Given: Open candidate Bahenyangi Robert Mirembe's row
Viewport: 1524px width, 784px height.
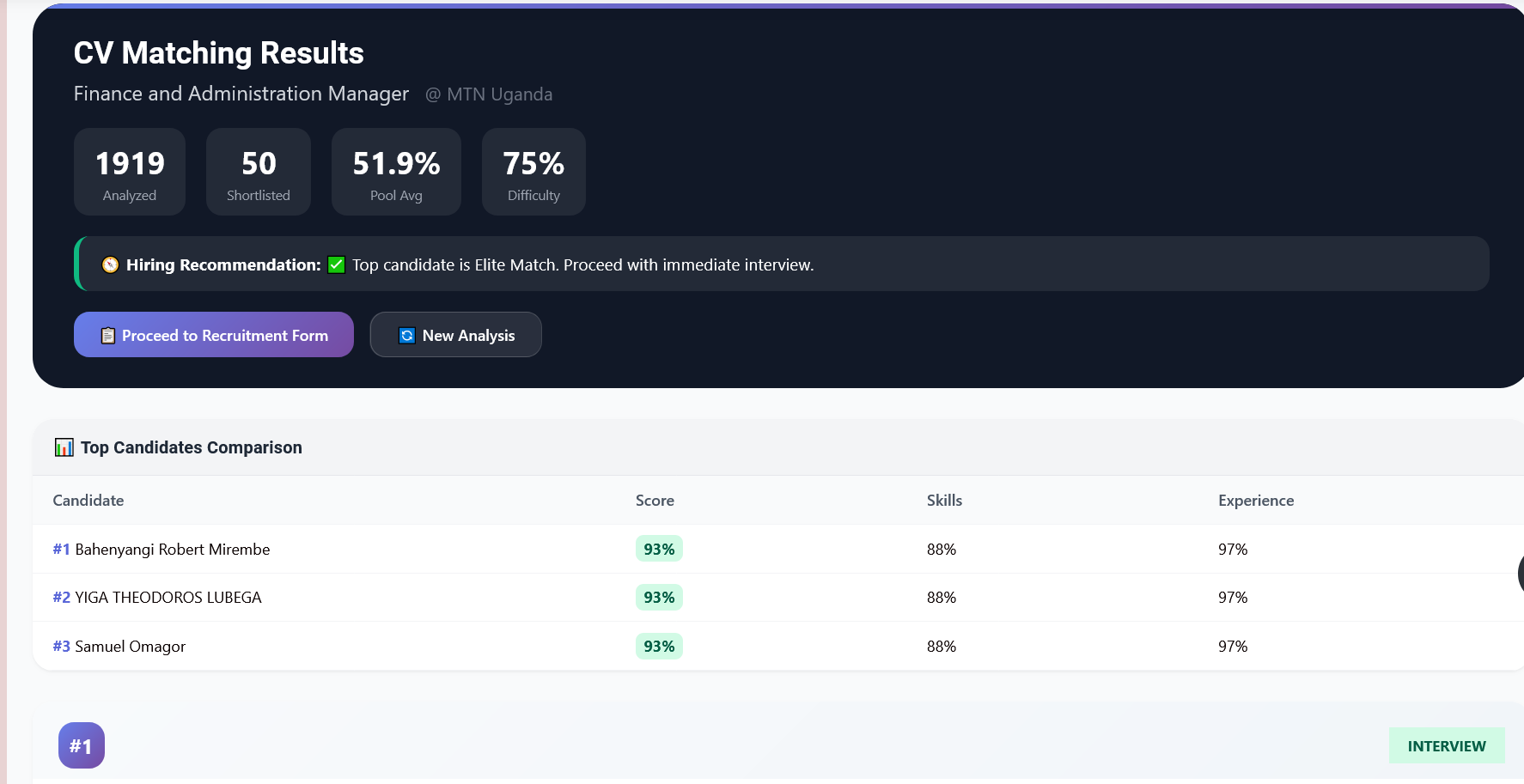Looking at the screenshot, I should [173, 550].
